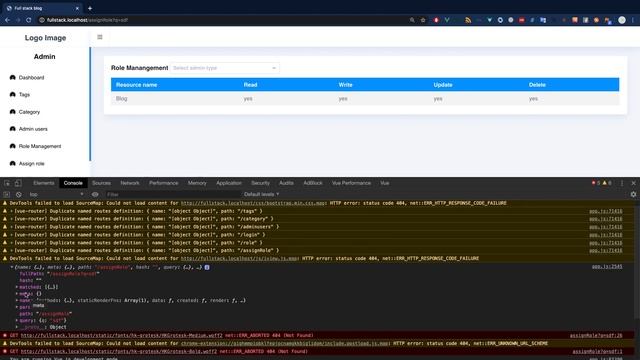Toggle live expression eye icon
Image resolution: width=640 pixels, height=360 pixels.
[x=95, y=195]
